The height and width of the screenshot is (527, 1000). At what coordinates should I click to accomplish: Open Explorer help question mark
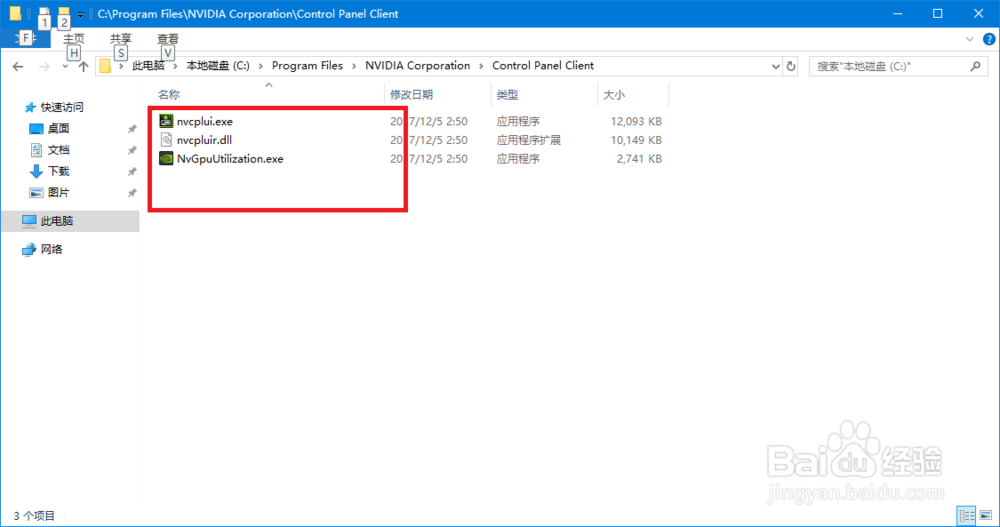click(989, 39)
